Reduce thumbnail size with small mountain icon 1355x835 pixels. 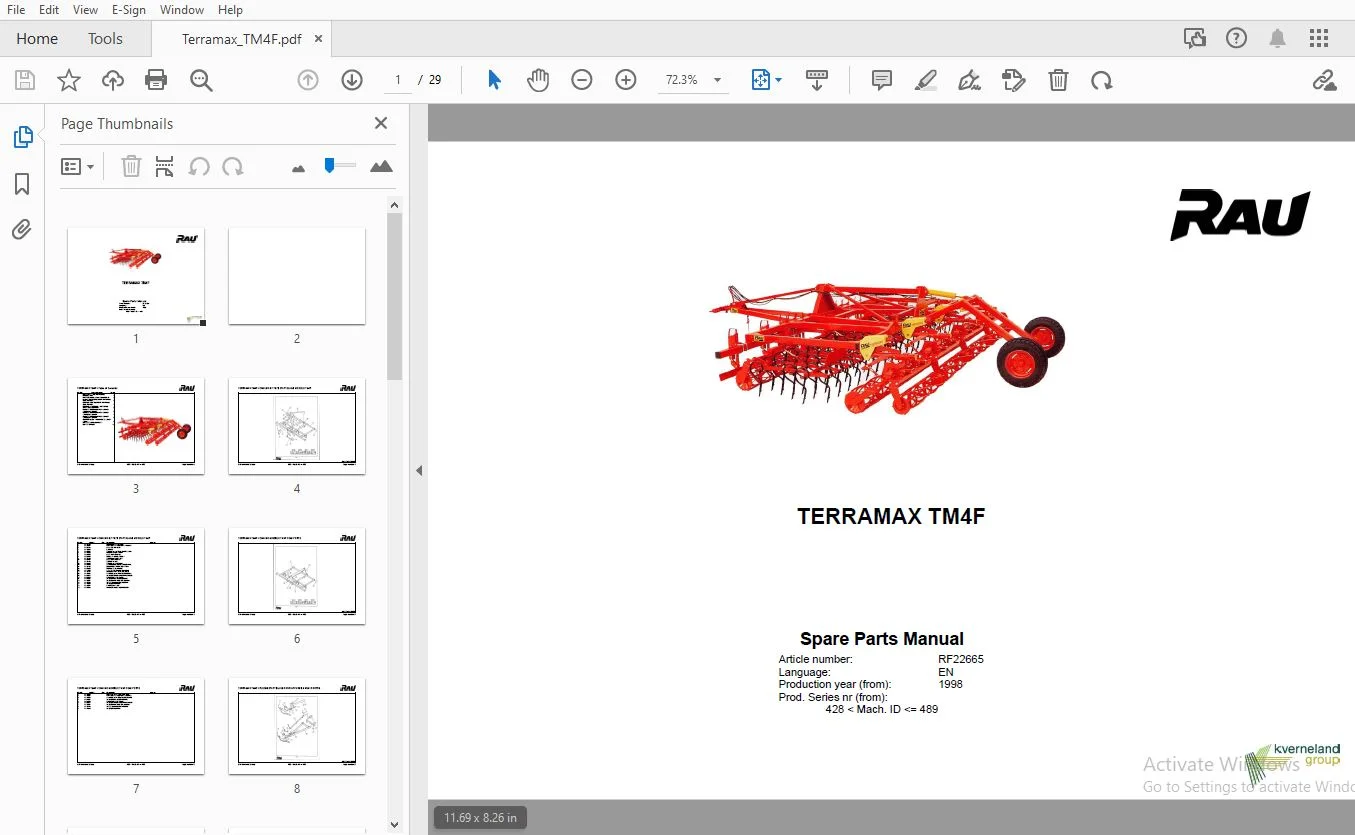coord(298,168)
